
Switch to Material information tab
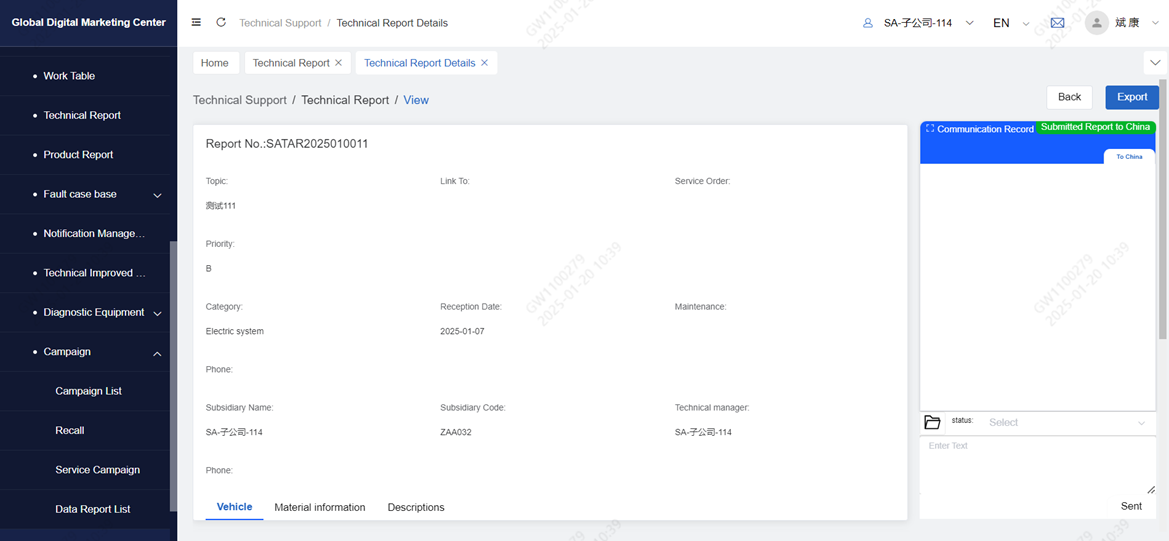320,507
